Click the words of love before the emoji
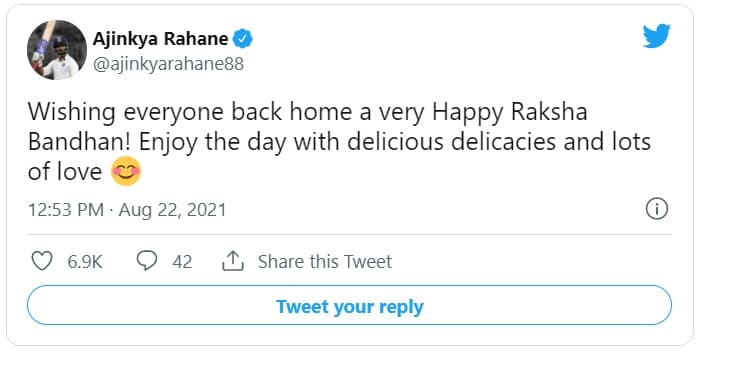Viewport: 740px width, 369px height. 65,171
